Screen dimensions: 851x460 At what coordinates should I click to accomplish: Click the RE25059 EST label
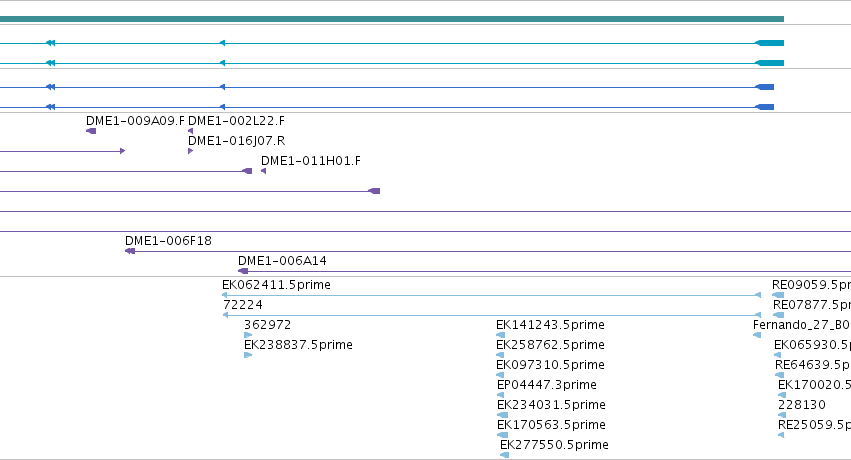coord(814,425)
